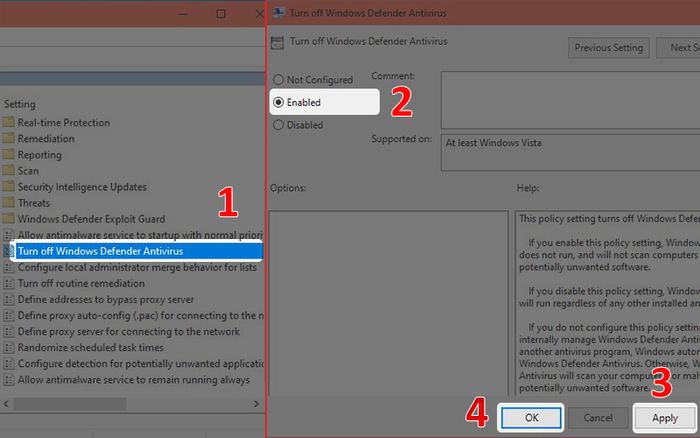Click policy icon for Randomize scheduled task times

tap(8, 348)
